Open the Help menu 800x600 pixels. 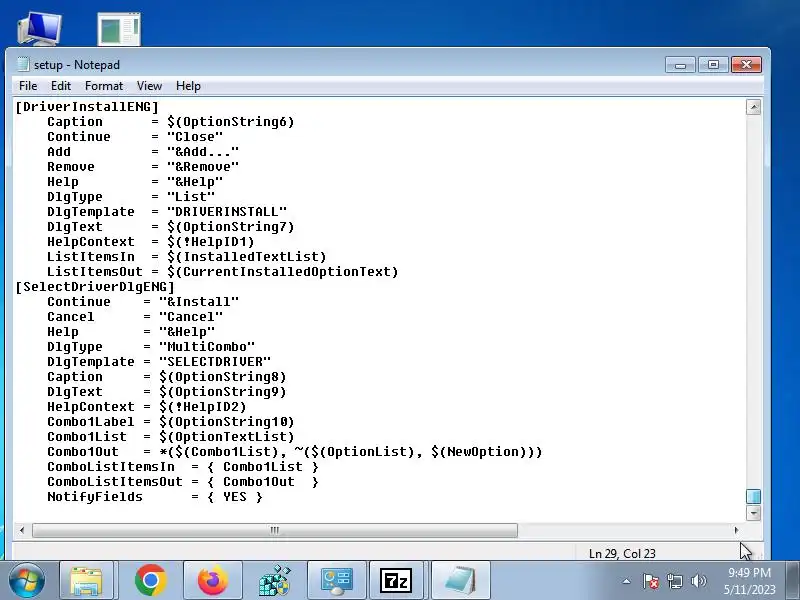click(x=188, y=86)
